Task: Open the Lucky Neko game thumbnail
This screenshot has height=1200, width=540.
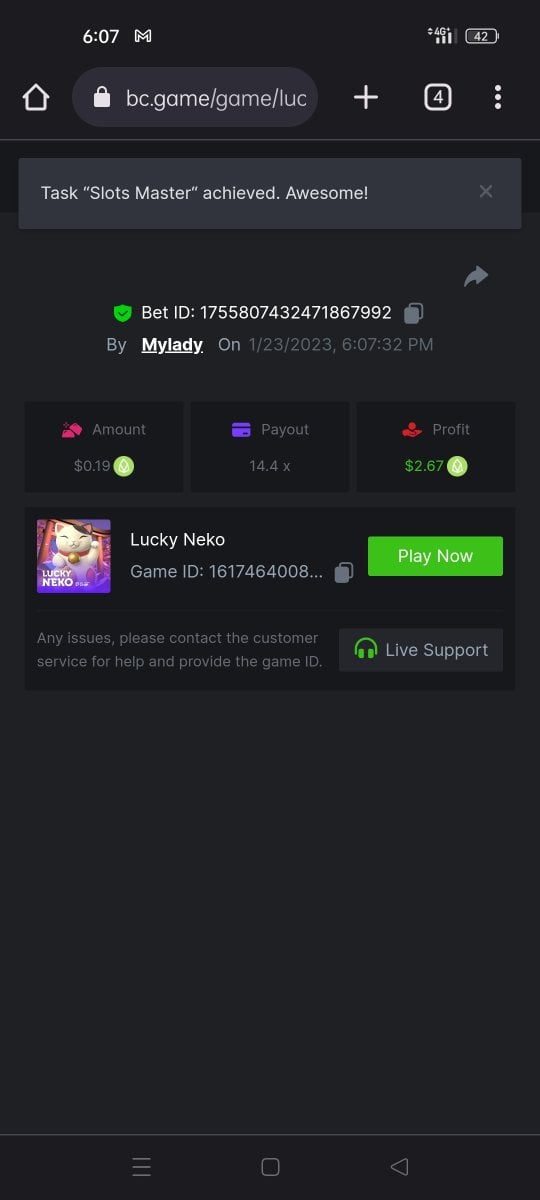Action: [x=74, y=556]
